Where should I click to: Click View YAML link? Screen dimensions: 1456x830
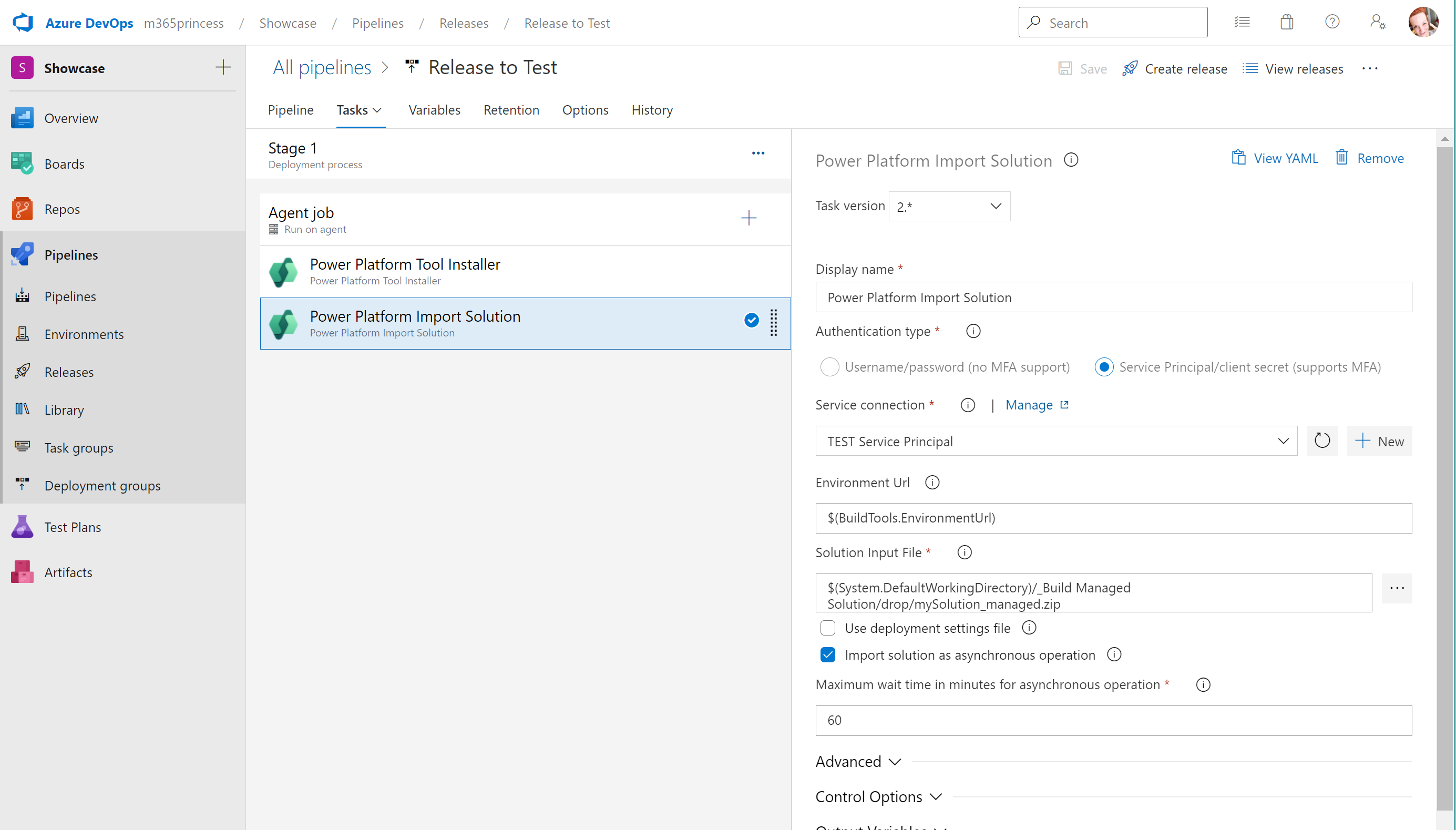coord(1275,158)
